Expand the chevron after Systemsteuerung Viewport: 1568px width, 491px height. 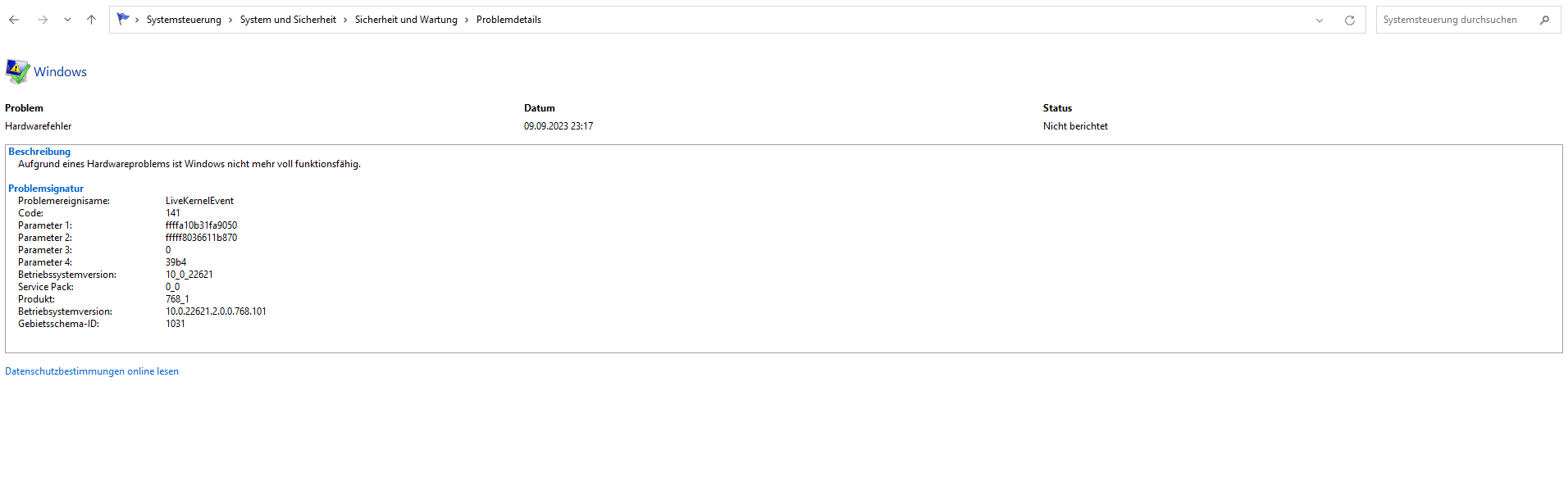click(x=230, y=20)
